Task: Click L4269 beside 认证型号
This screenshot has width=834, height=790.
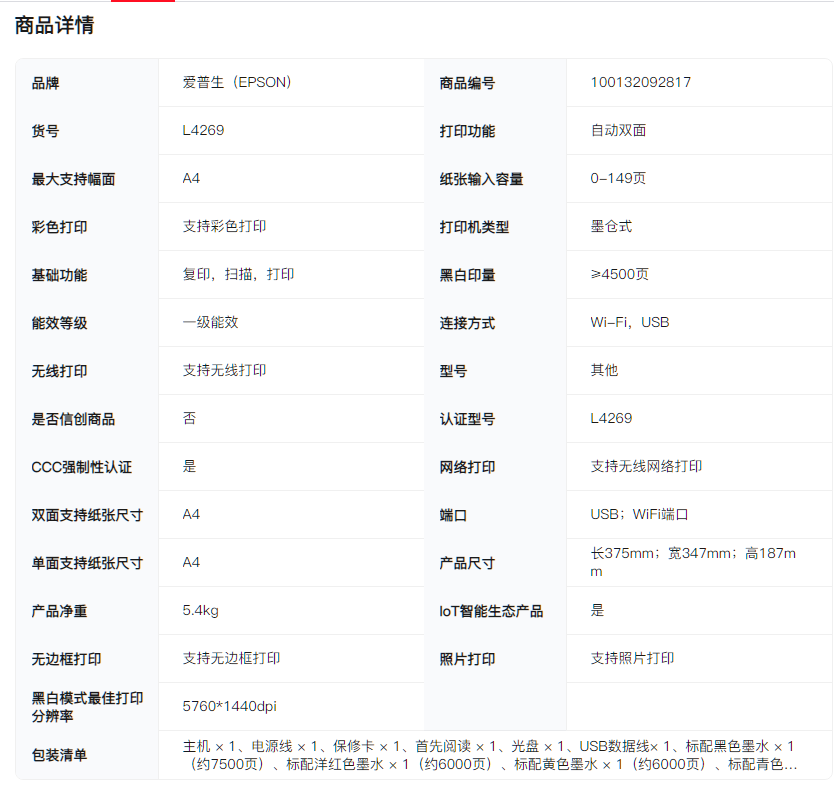Action: (611, 418)
